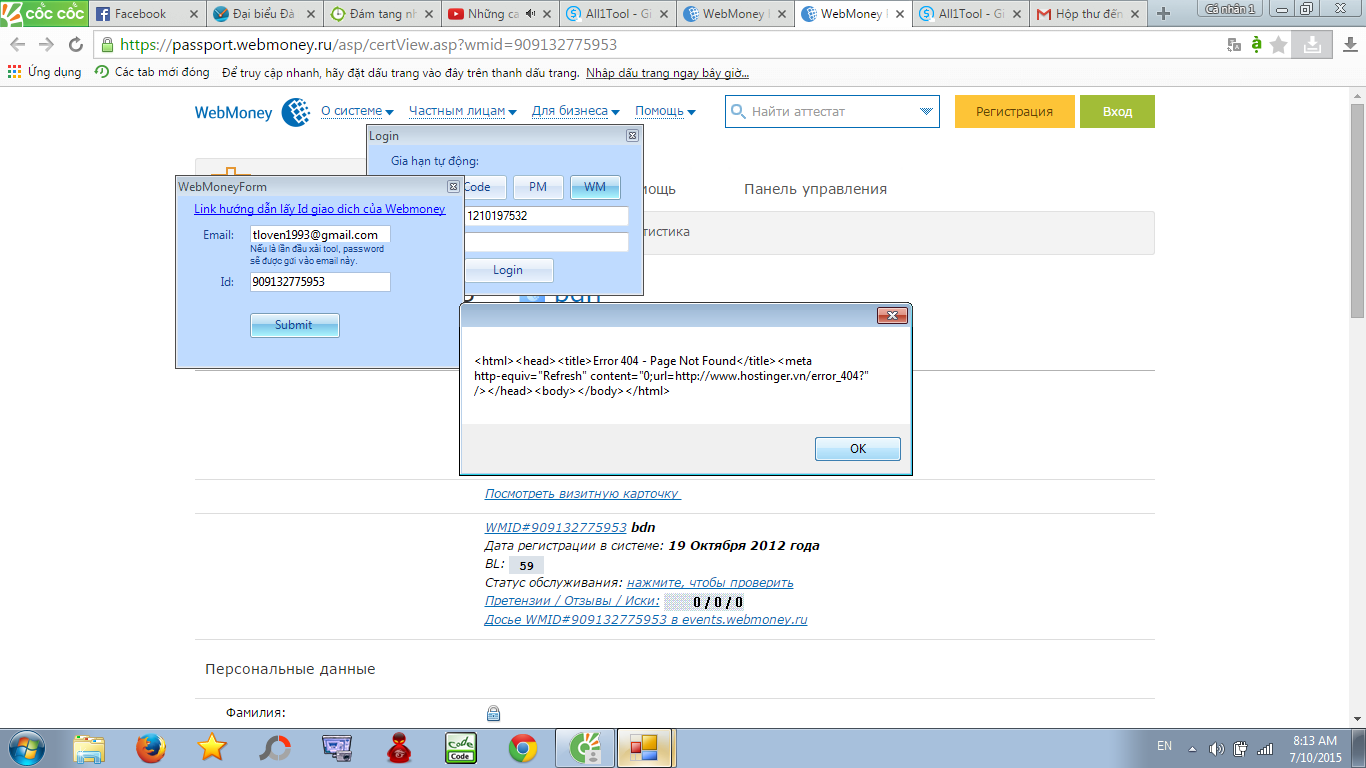Switch to the Facebook tab
The image size is (1366, 768).
147,14
